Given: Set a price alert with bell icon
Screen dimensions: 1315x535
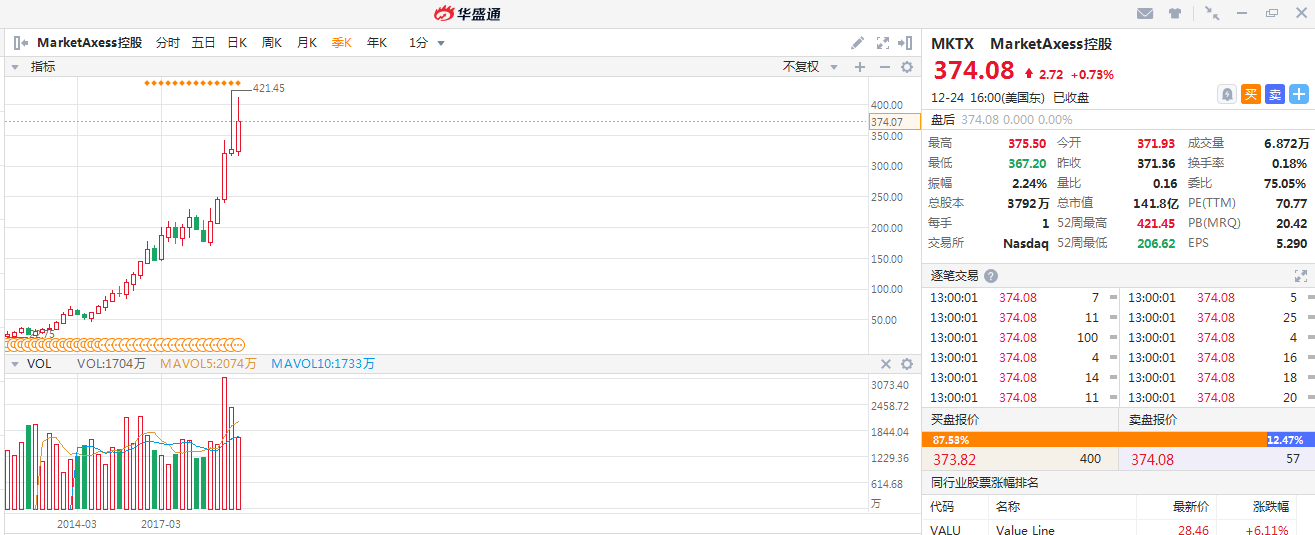Looking at the screenshot, I should click(x=1227, y=94).
